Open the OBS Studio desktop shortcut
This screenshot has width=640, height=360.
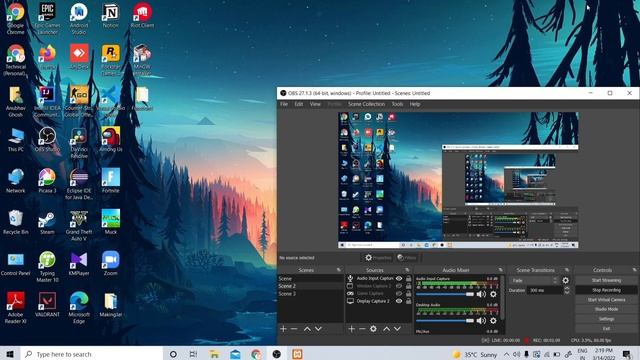coord(47,140)
